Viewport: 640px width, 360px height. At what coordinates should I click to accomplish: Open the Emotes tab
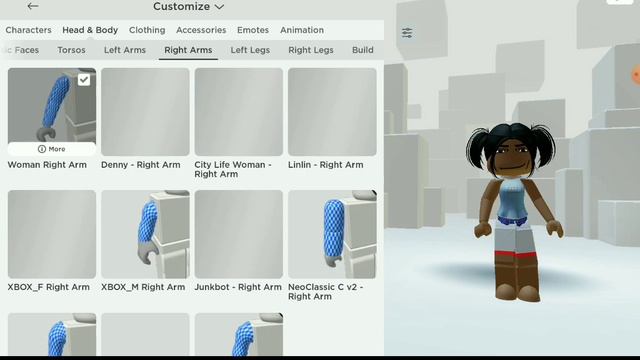click(253, 30)
